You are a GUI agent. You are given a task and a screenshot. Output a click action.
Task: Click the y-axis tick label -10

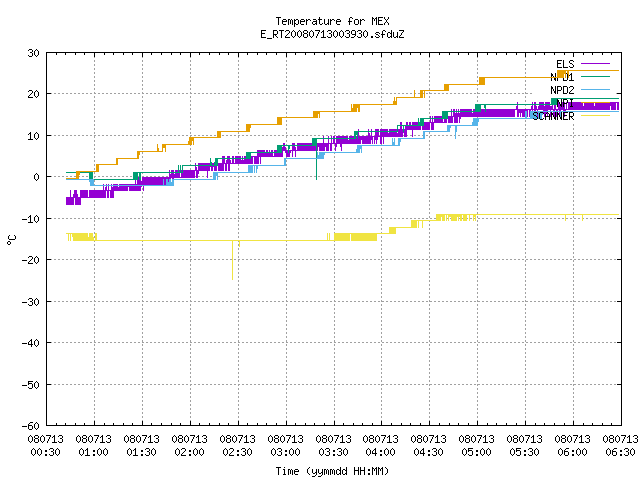click(31, 219)
